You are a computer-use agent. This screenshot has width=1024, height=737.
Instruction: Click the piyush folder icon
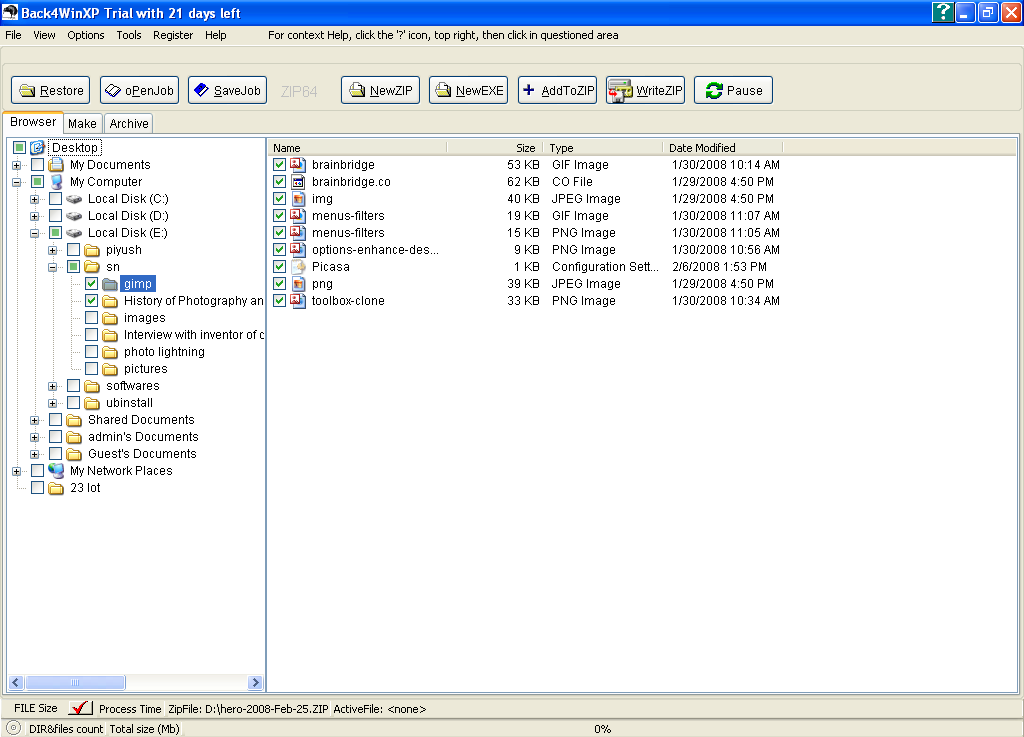(x=92, y=250)
